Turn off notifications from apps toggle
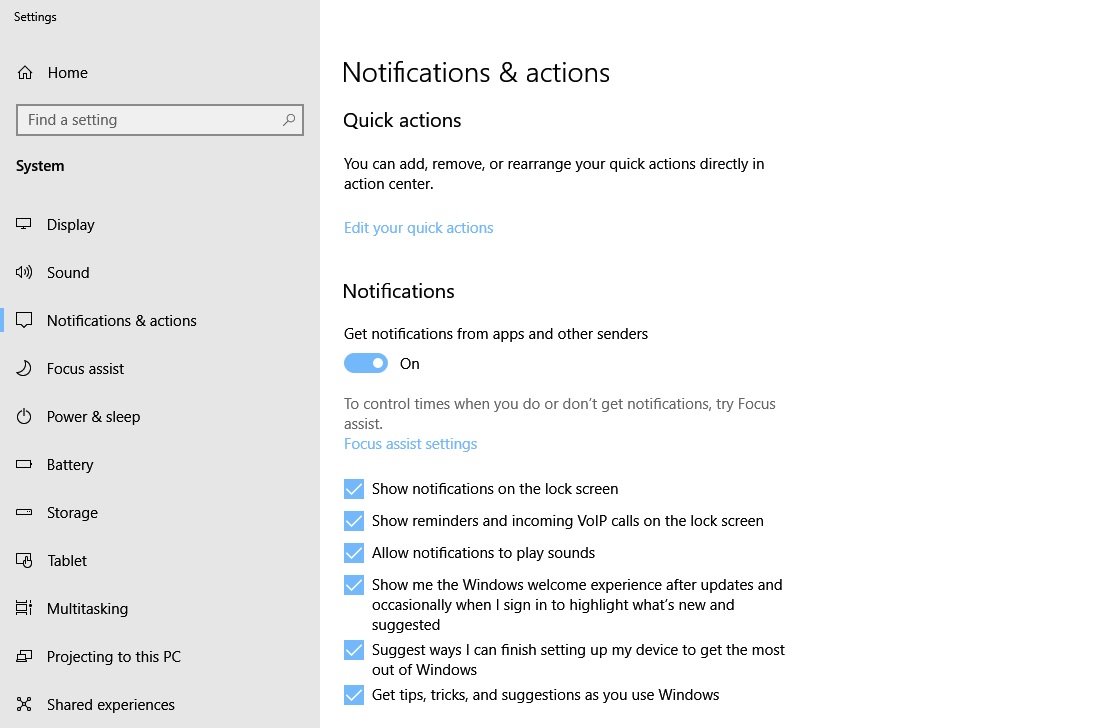This screenshot has height=728, width=1118. tap(366, 363)
